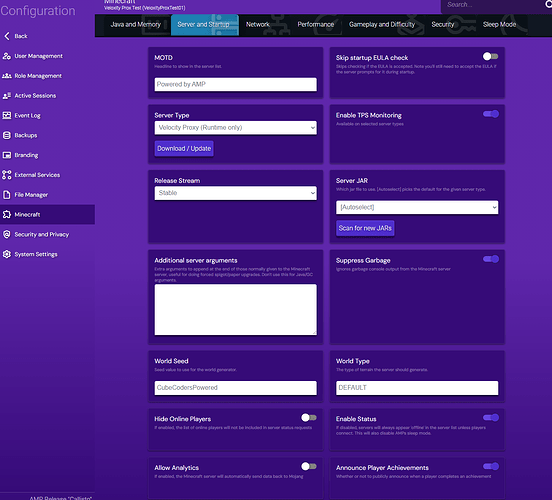Open the Server JAR Autoselect dropdown
This screenshot has width=552, height=500.
pos(417,207)
